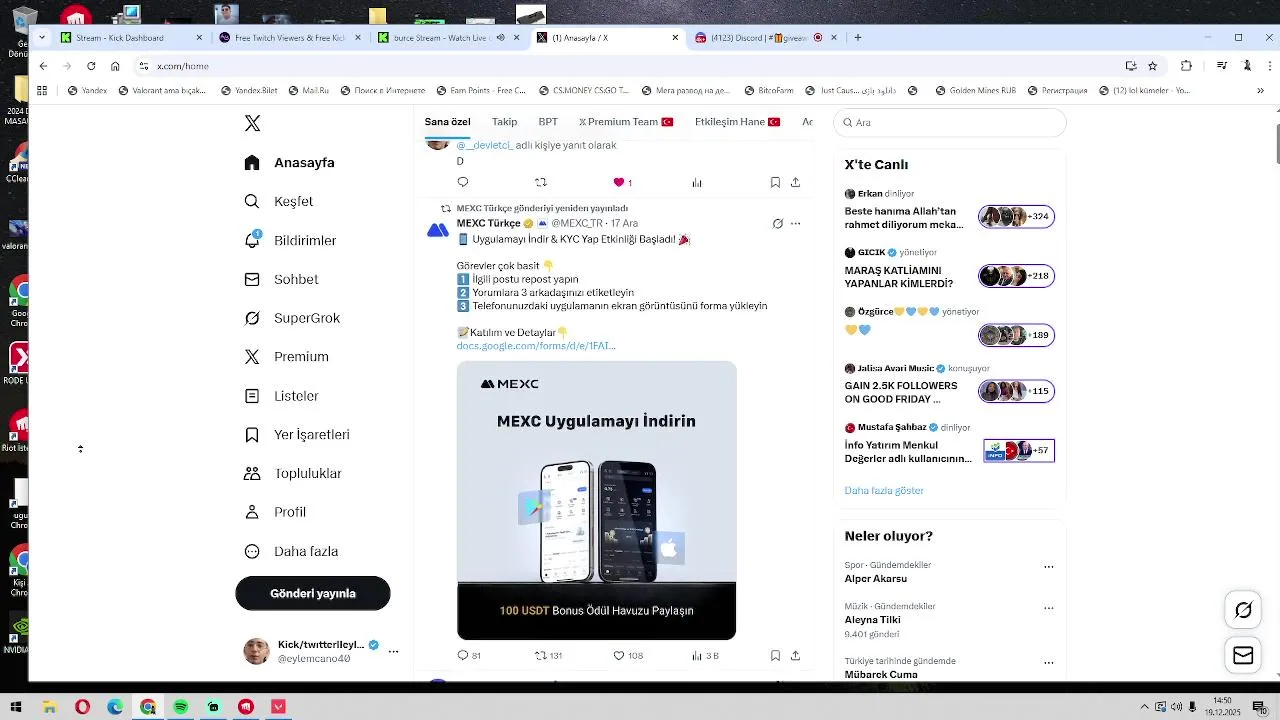
Task: Select Sana özel tab
Action: click(x=447, y=122)
